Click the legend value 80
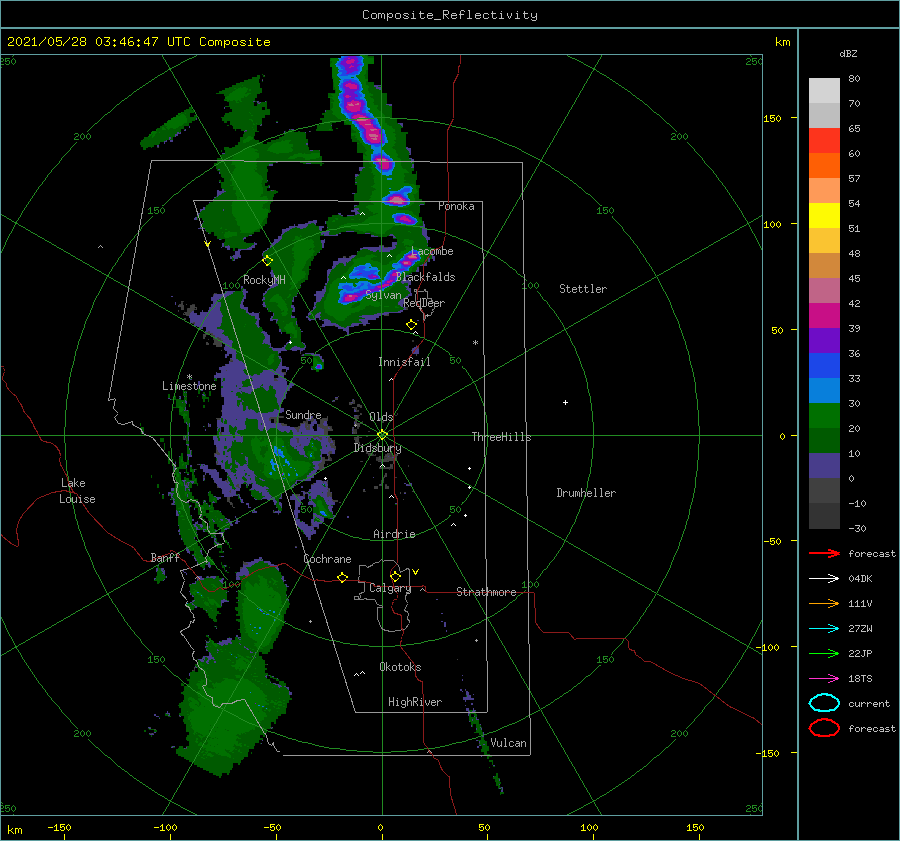This screenshot has height=841, width=900. coord(854,79)
